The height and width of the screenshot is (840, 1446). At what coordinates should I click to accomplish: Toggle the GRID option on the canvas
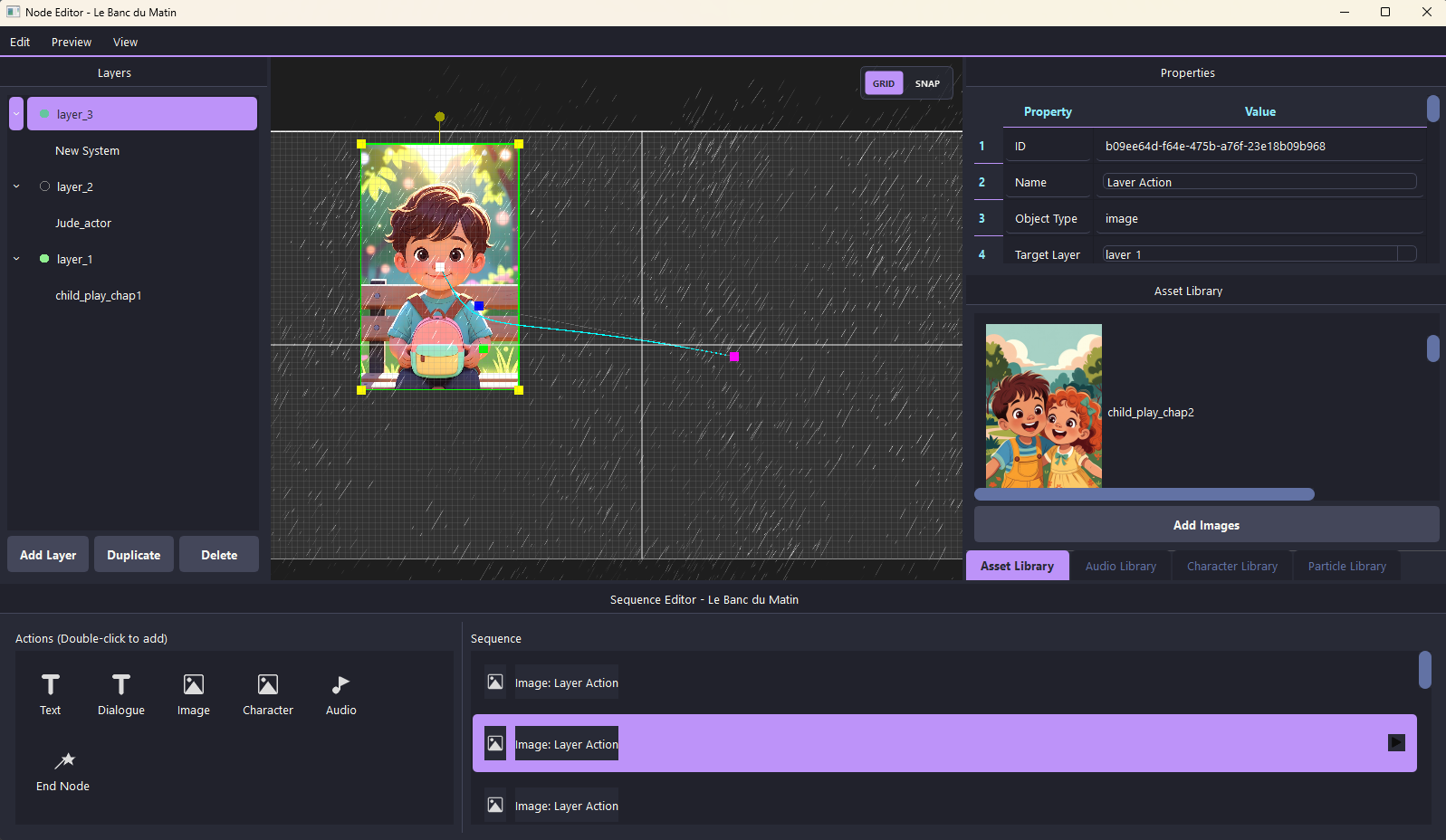[x=884, y=83]
